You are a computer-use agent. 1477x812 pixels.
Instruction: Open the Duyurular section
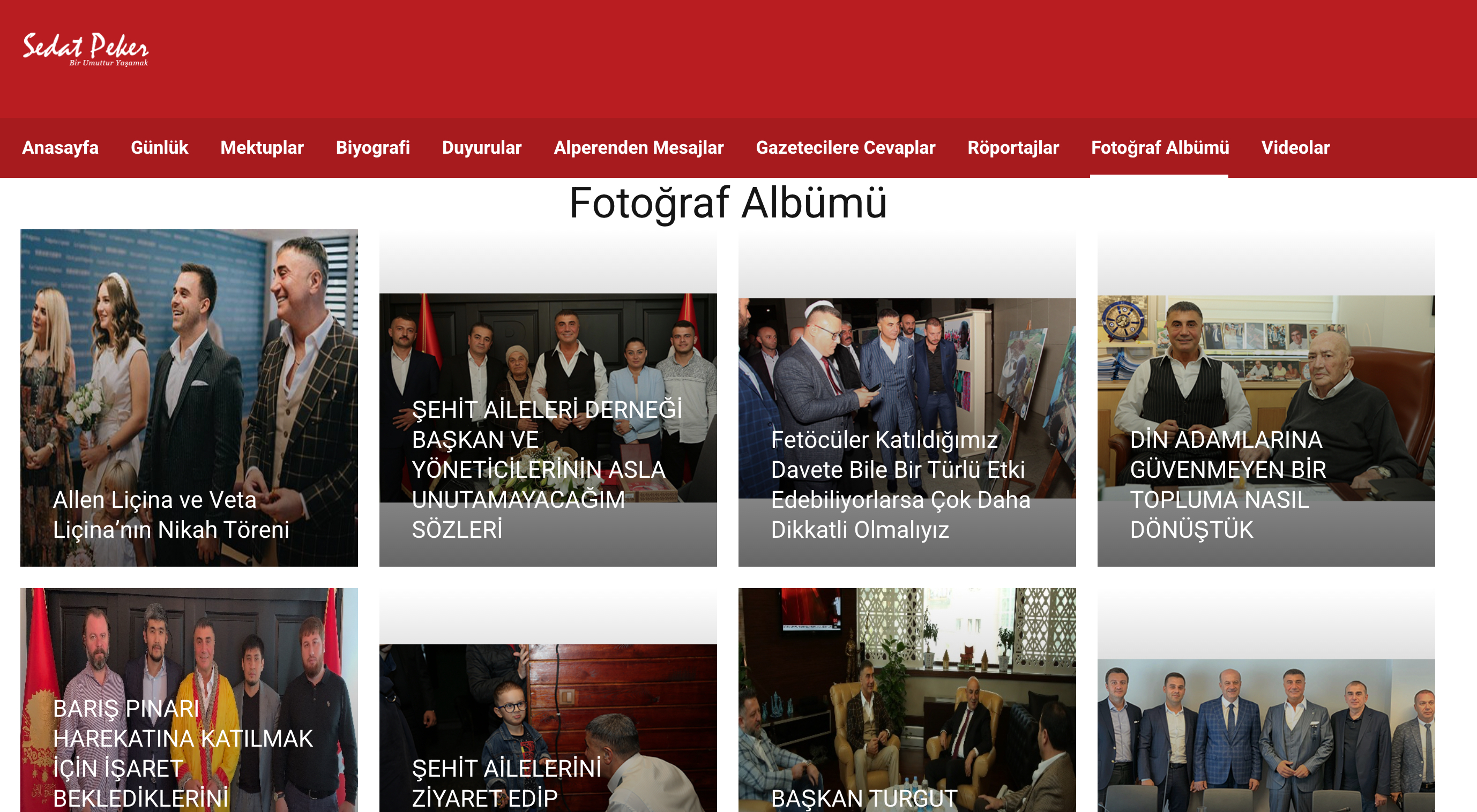point(482,148)
